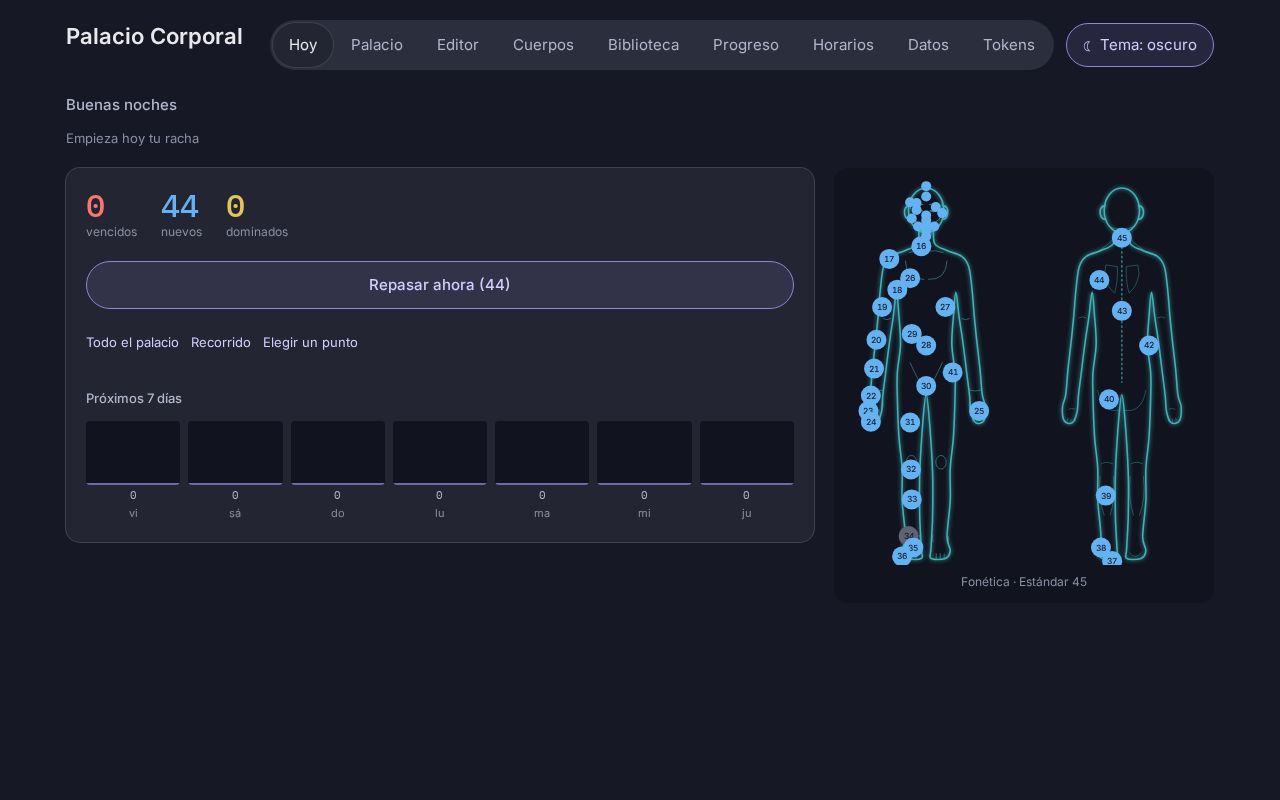Open the Horarios tab

click(843, 45)
